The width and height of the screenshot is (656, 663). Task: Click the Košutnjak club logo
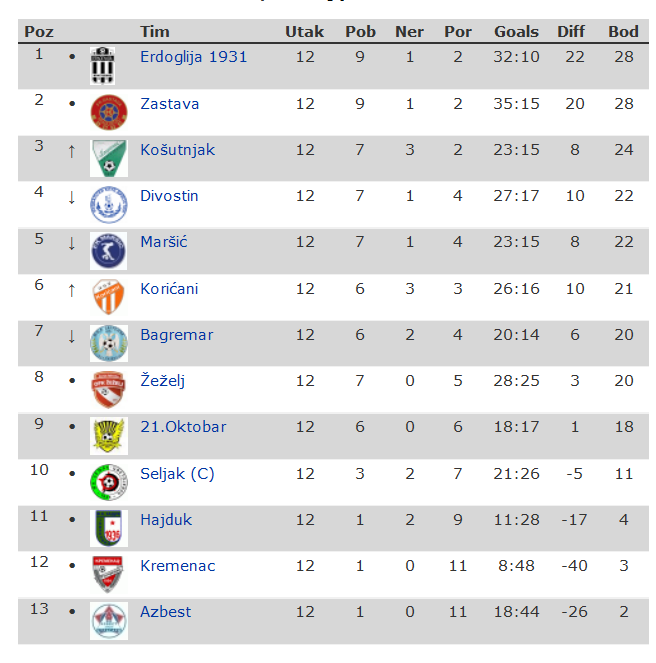(108, 158)
